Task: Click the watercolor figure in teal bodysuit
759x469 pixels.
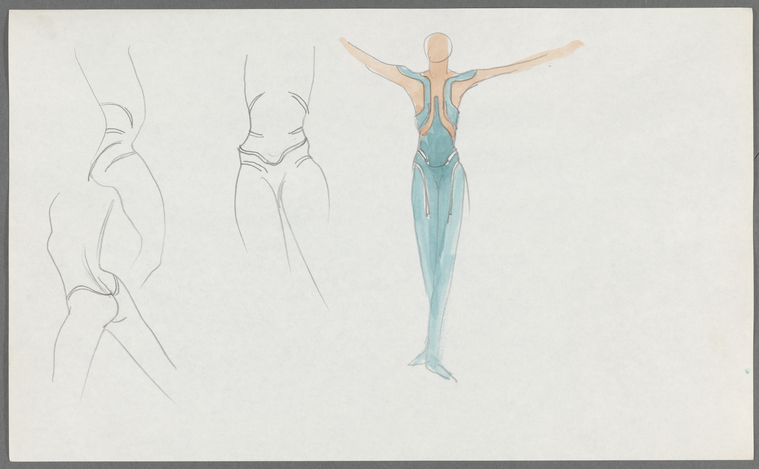Action: pos(460,207)
